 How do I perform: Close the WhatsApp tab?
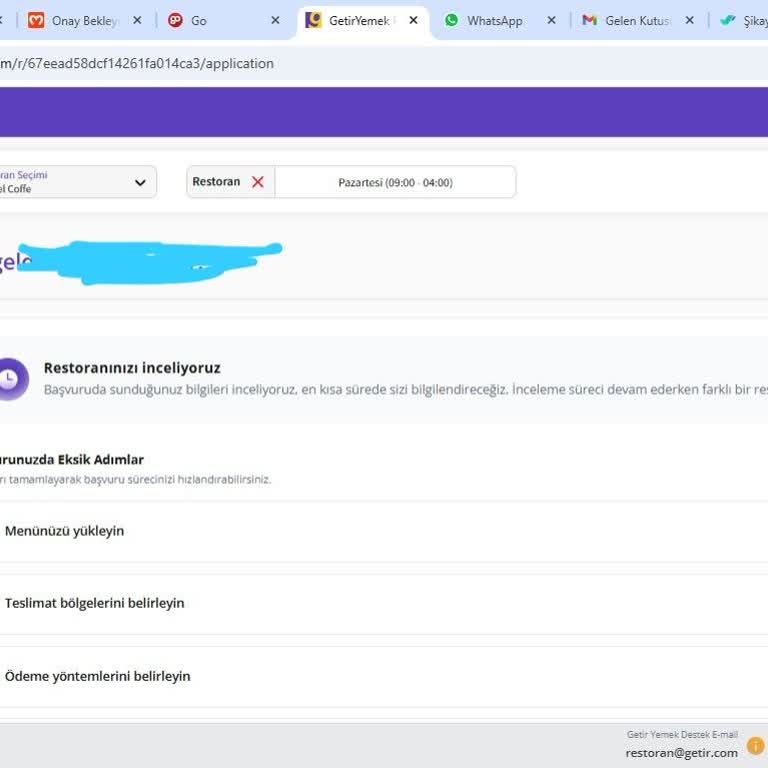552,20
